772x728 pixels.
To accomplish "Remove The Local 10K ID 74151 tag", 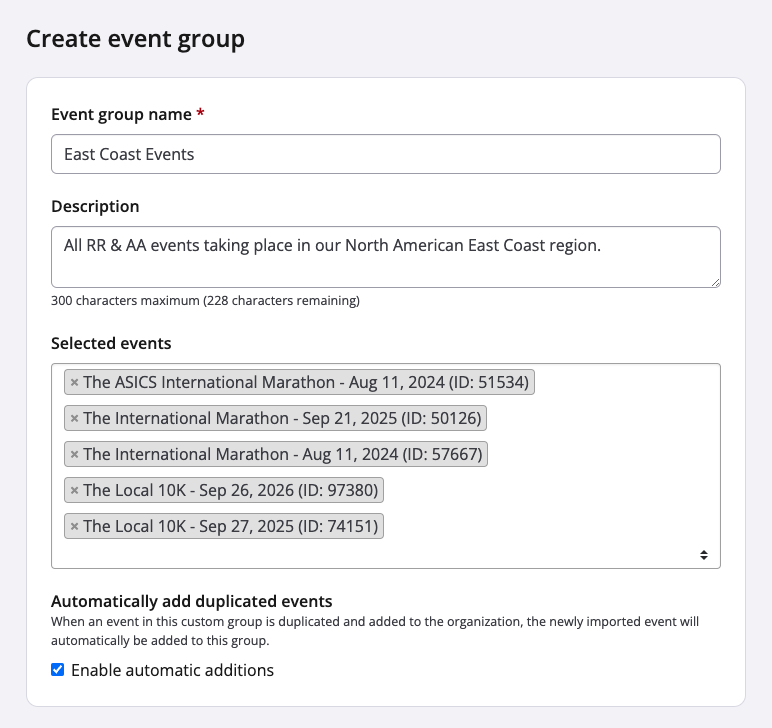I will click(x=74, y=526).
